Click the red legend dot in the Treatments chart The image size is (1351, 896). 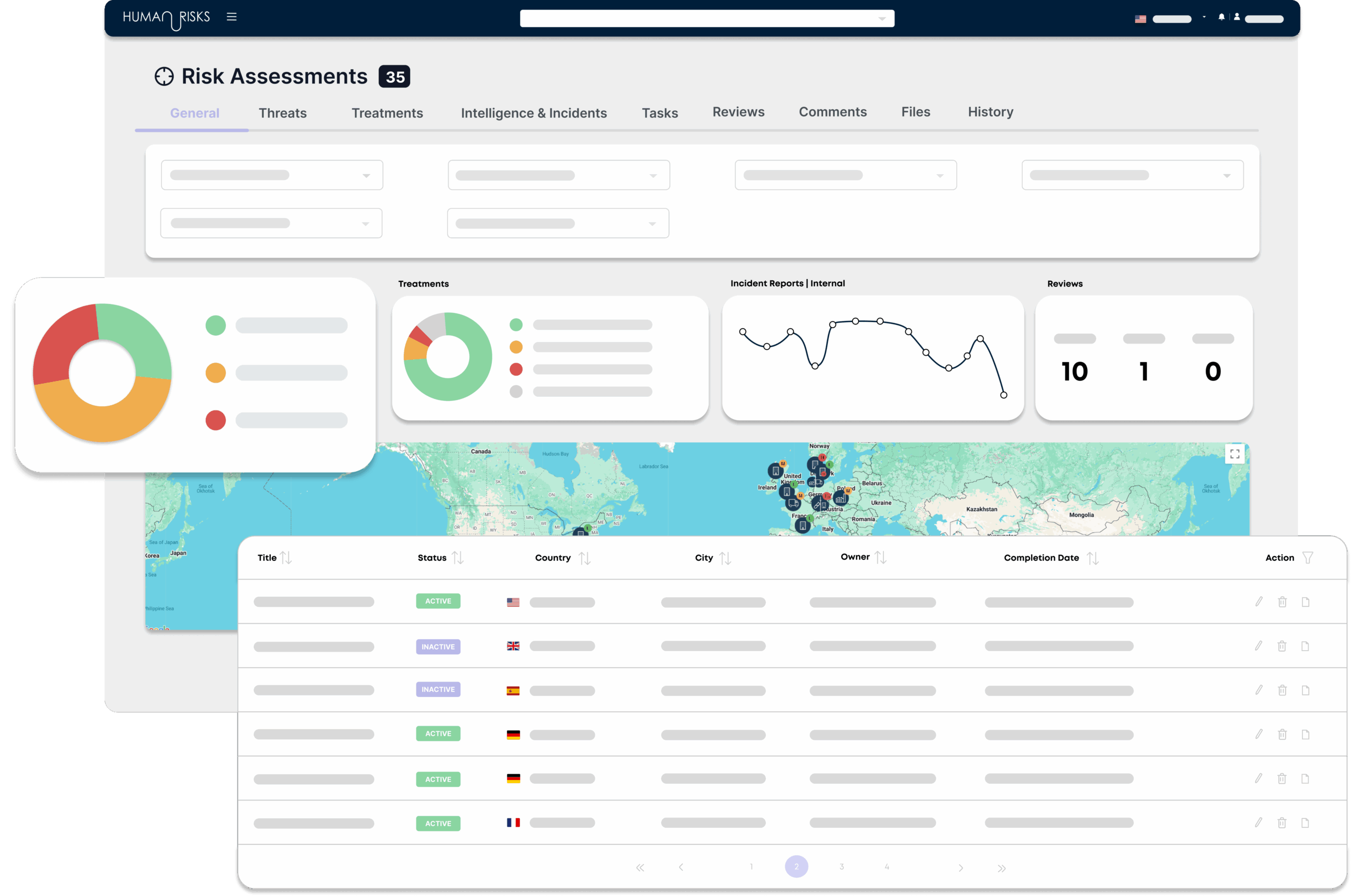[x=516, y=370]
